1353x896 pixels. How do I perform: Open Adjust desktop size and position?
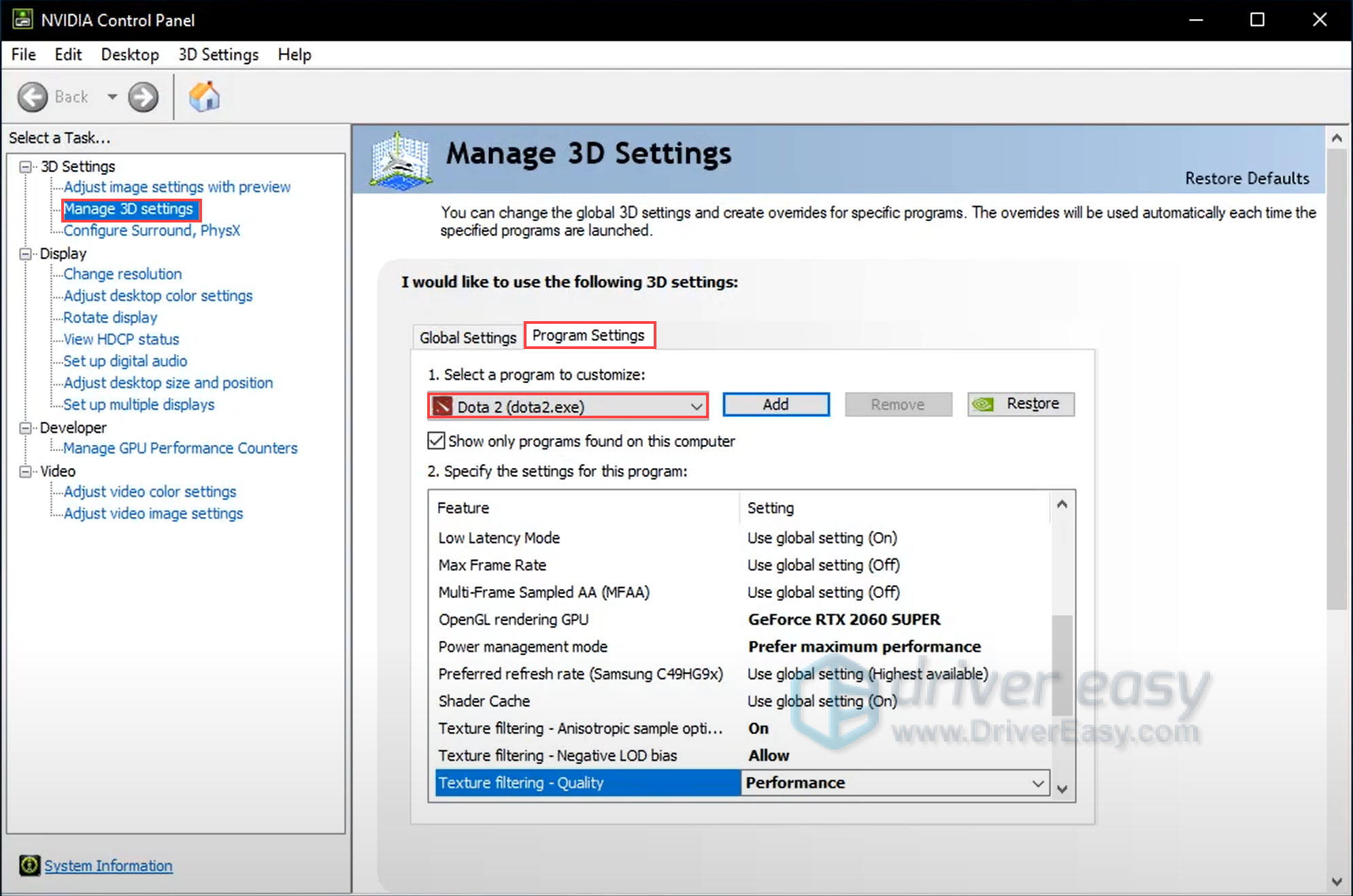click(168, 383)
